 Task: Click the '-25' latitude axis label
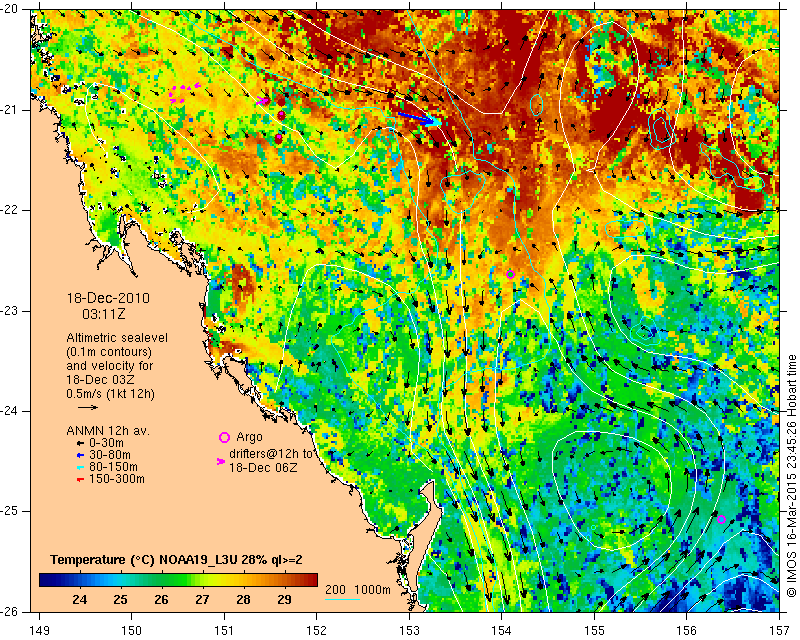click(x=9, y=511)
